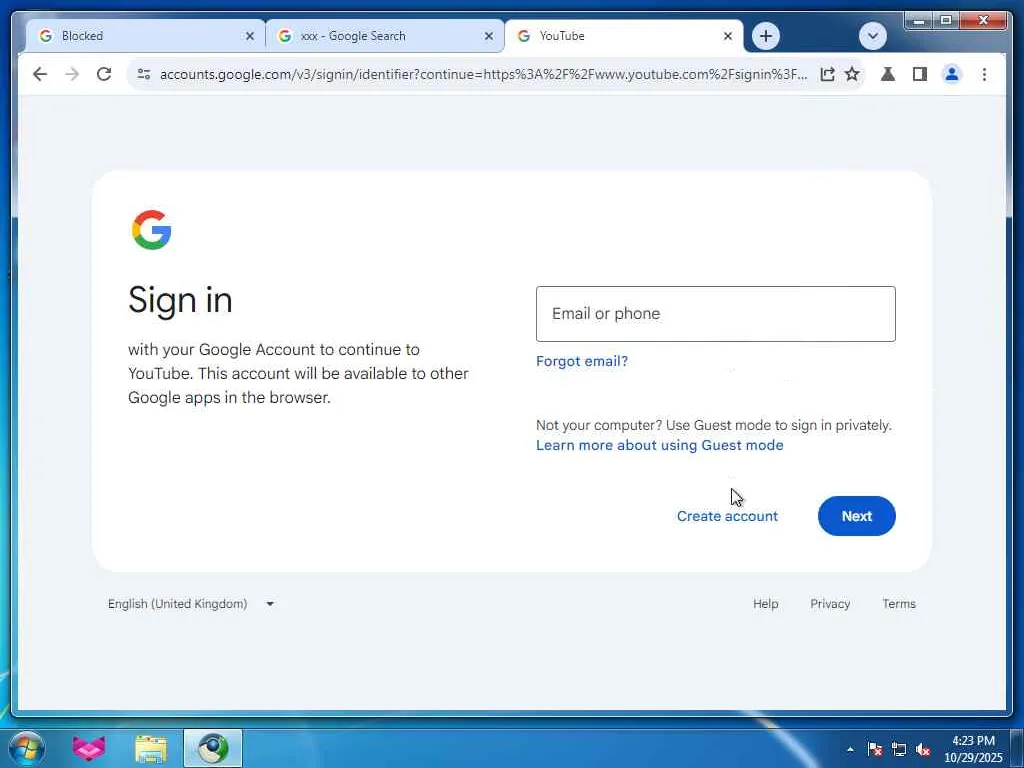The height and width of the screenshot is (768, 1024).
Task: Click the address bar URL
Action: (x=483, y=74)
